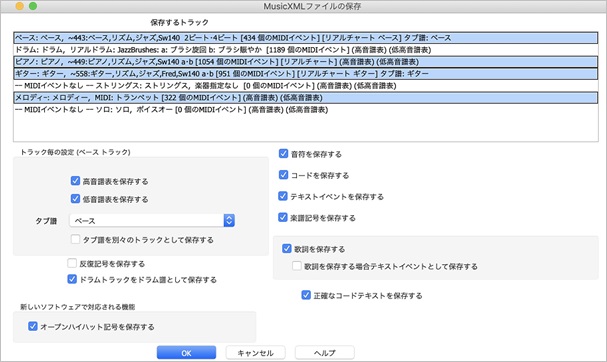Enable タブ譜を別々のトラックとして保存する
Viewport: 607px width, 362px height.
pos(75,239)
